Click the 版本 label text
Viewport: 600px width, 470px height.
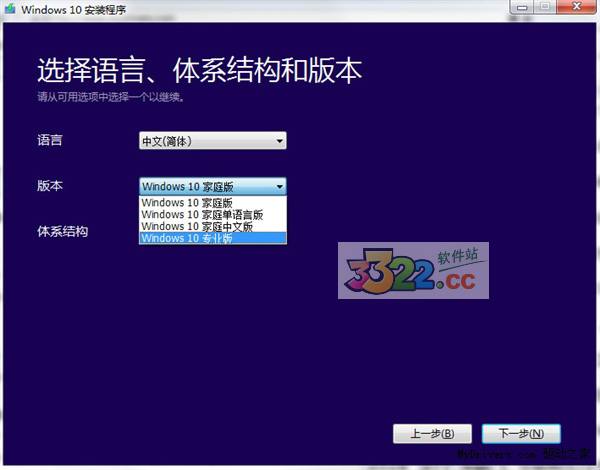click(50, 186)
